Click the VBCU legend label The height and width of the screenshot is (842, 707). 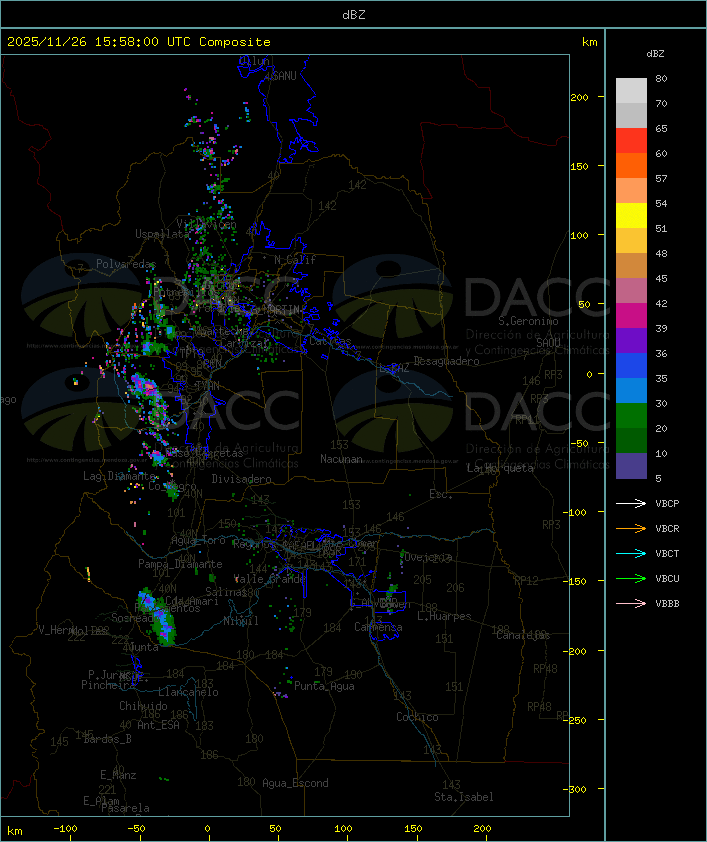point(667,579)
